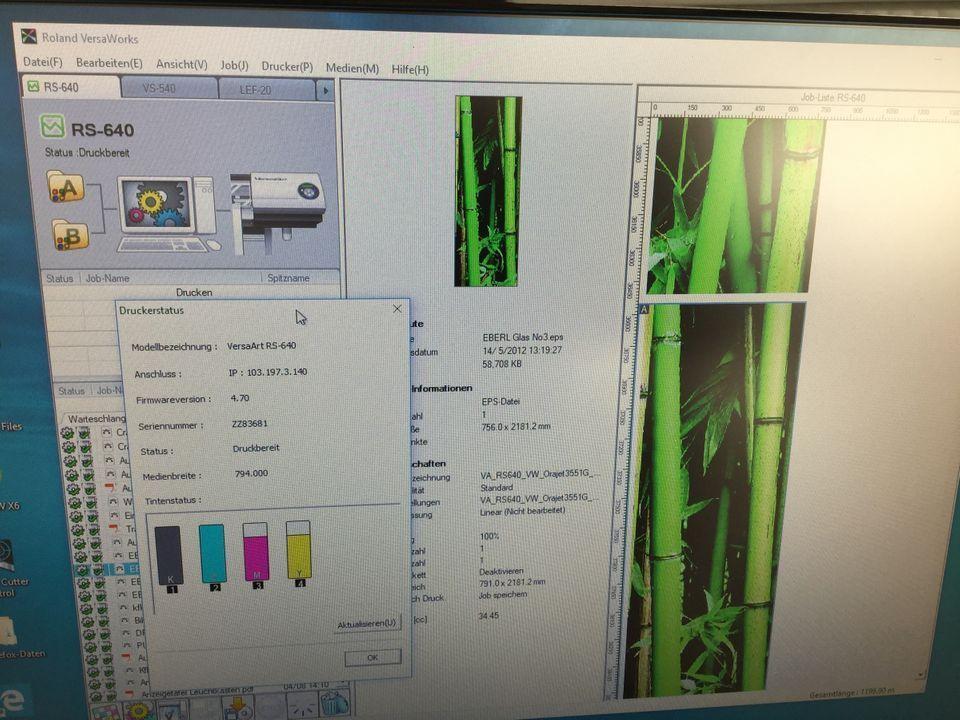
Task: Open the Ansicht(V) menu
Action: point(181,64)
